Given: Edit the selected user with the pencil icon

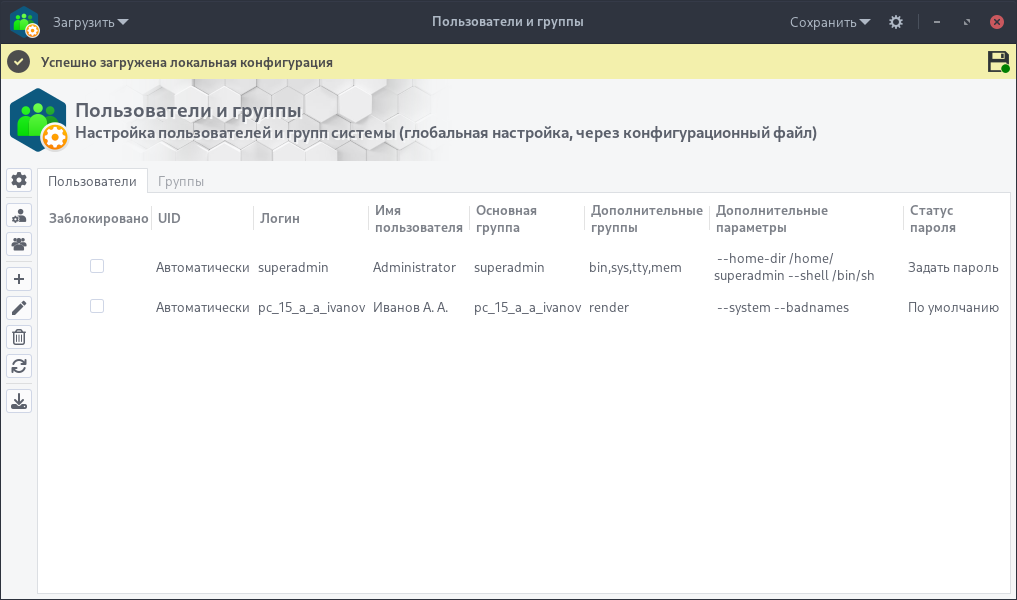Looking at the screenshot, I should (18, 308).
